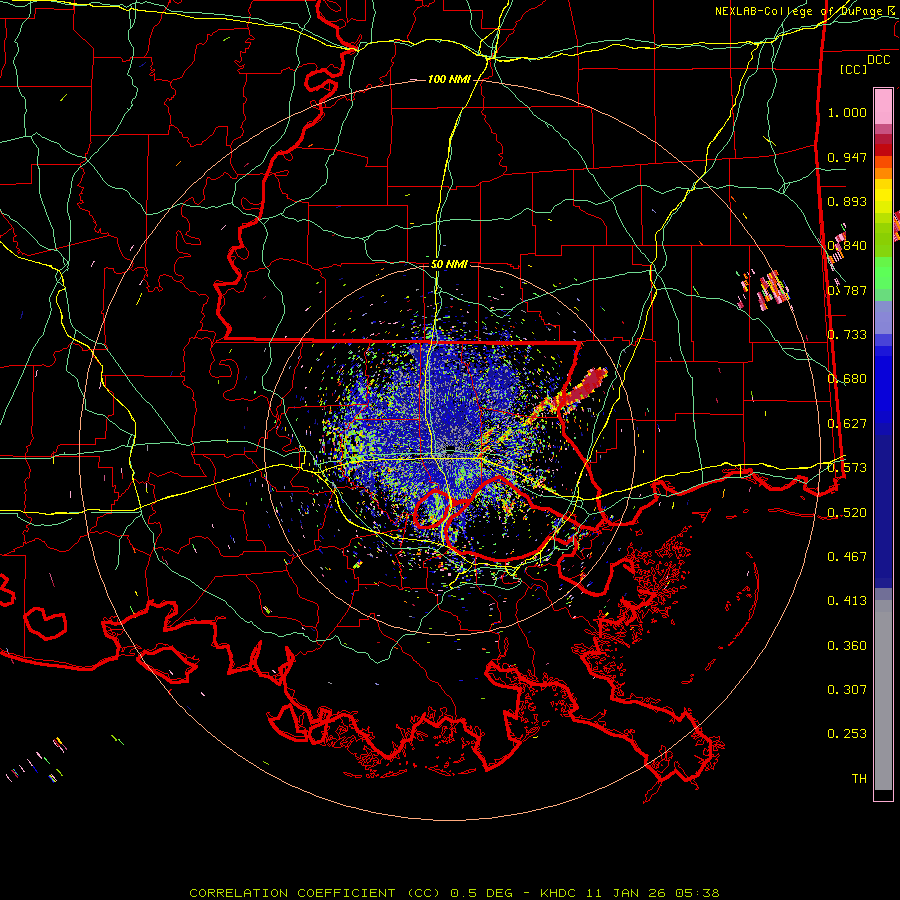The image size is (900, 900).
Task: Click the TH threshold label on the scale
Action: pyautogui.click(x=859, y=779)
